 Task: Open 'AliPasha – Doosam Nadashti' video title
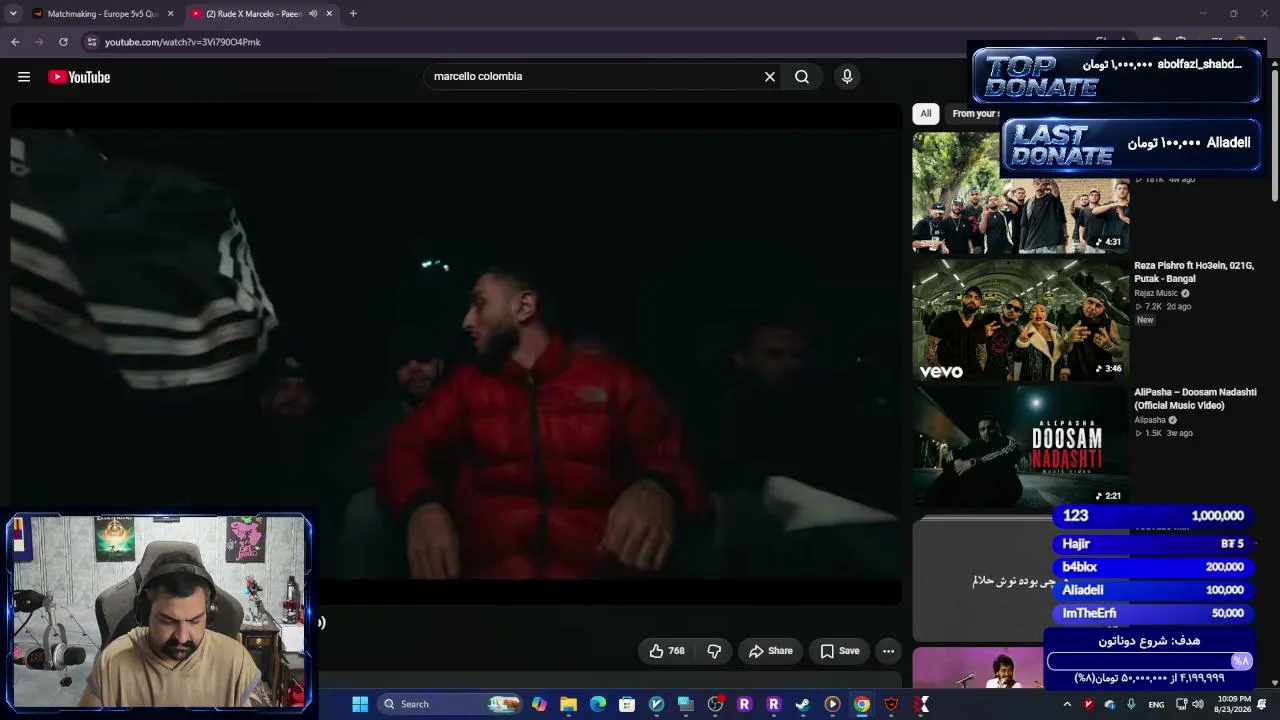tap(1195, 399)
